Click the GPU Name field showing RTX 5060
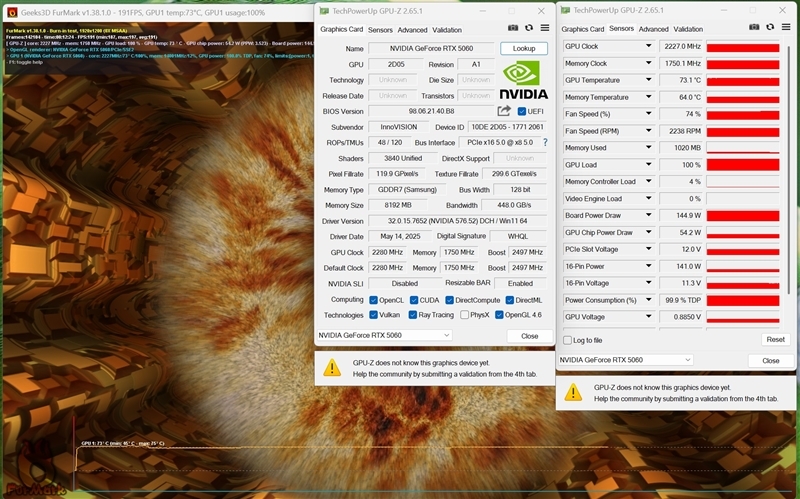 [x=431, y=48]
